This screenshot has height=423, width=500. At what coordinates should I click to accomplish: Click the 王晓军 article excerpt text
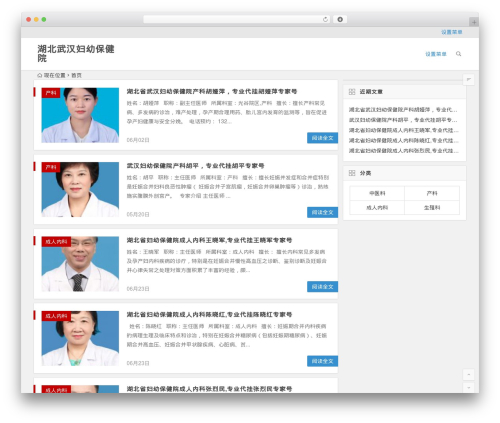227,261
